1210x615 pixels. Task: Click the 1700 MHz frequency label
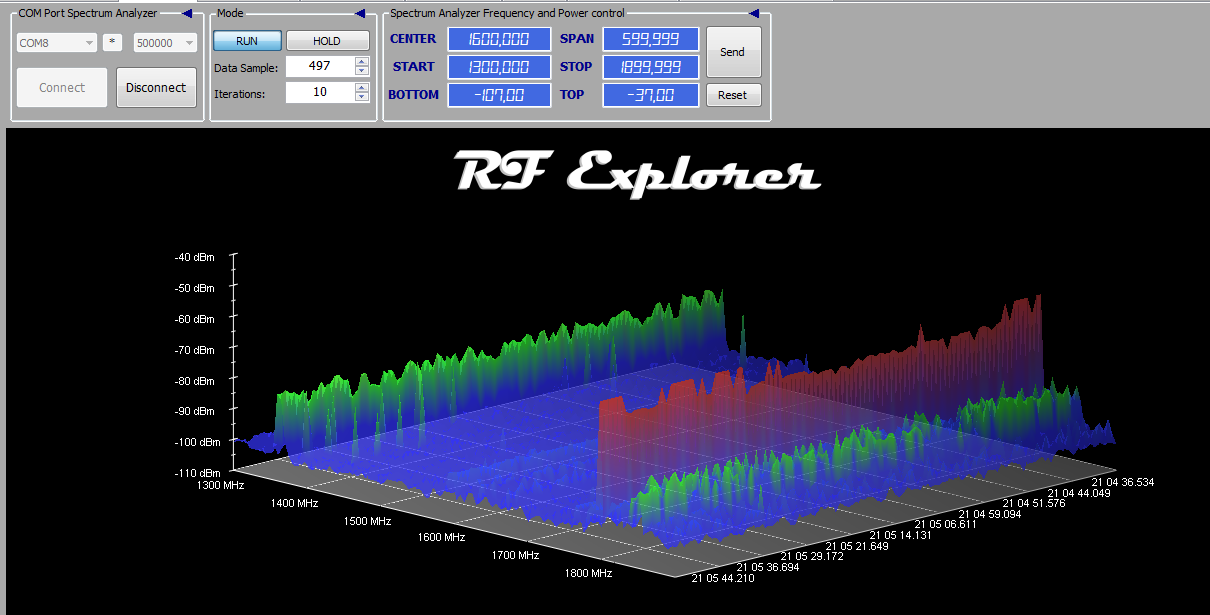pos(515,555)
